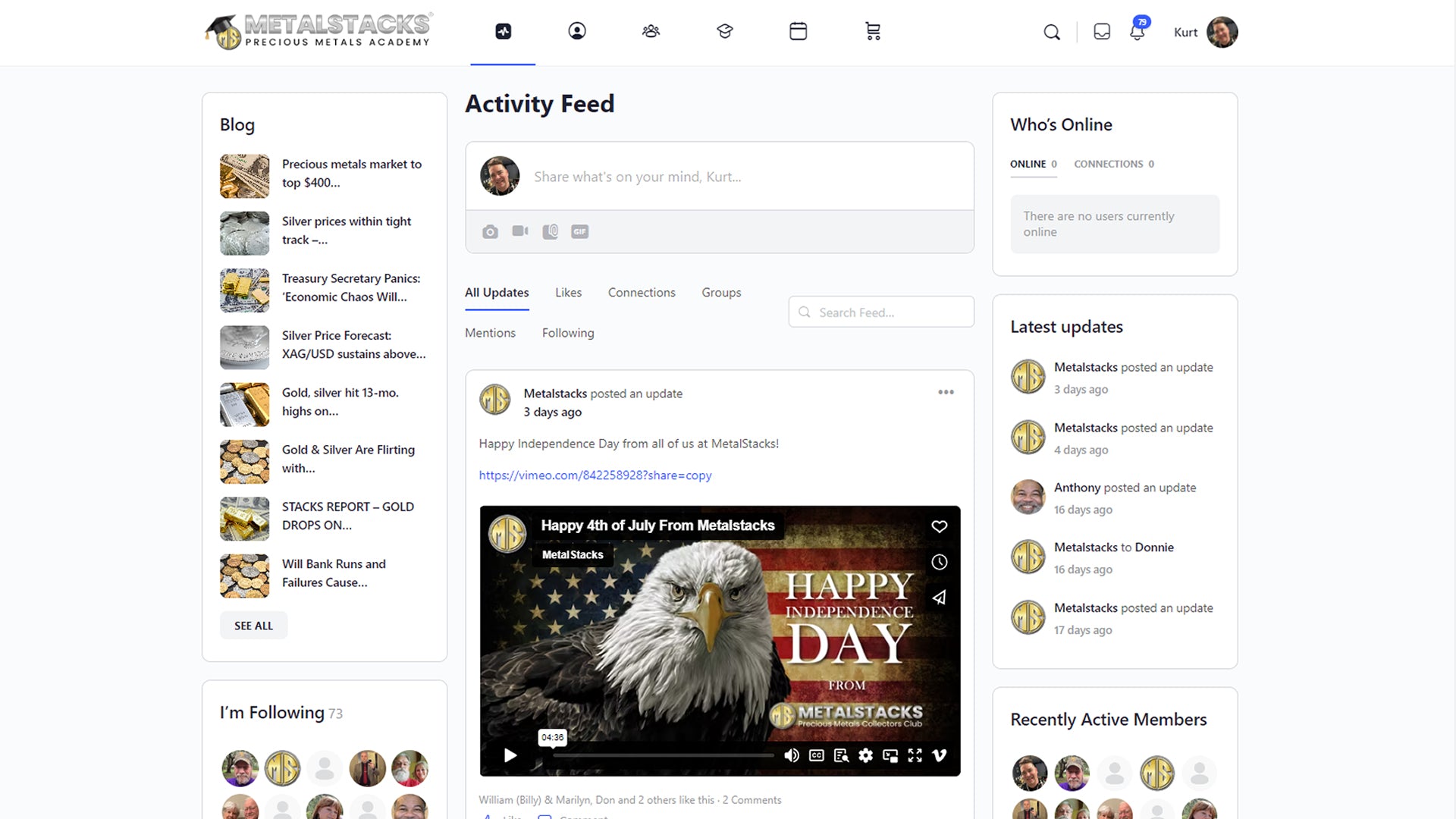
Task: Add a GIF to the post
Action: [x=580, y=231]
